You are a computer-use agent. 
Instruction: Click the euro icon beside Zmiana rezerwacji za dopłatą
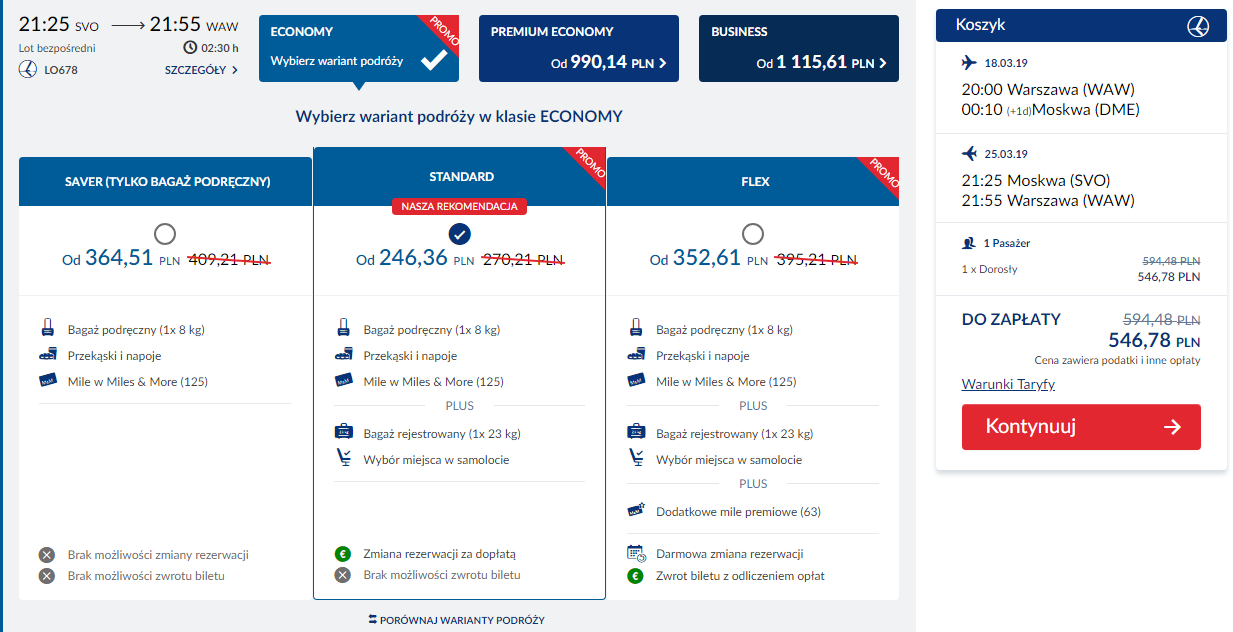342,553
